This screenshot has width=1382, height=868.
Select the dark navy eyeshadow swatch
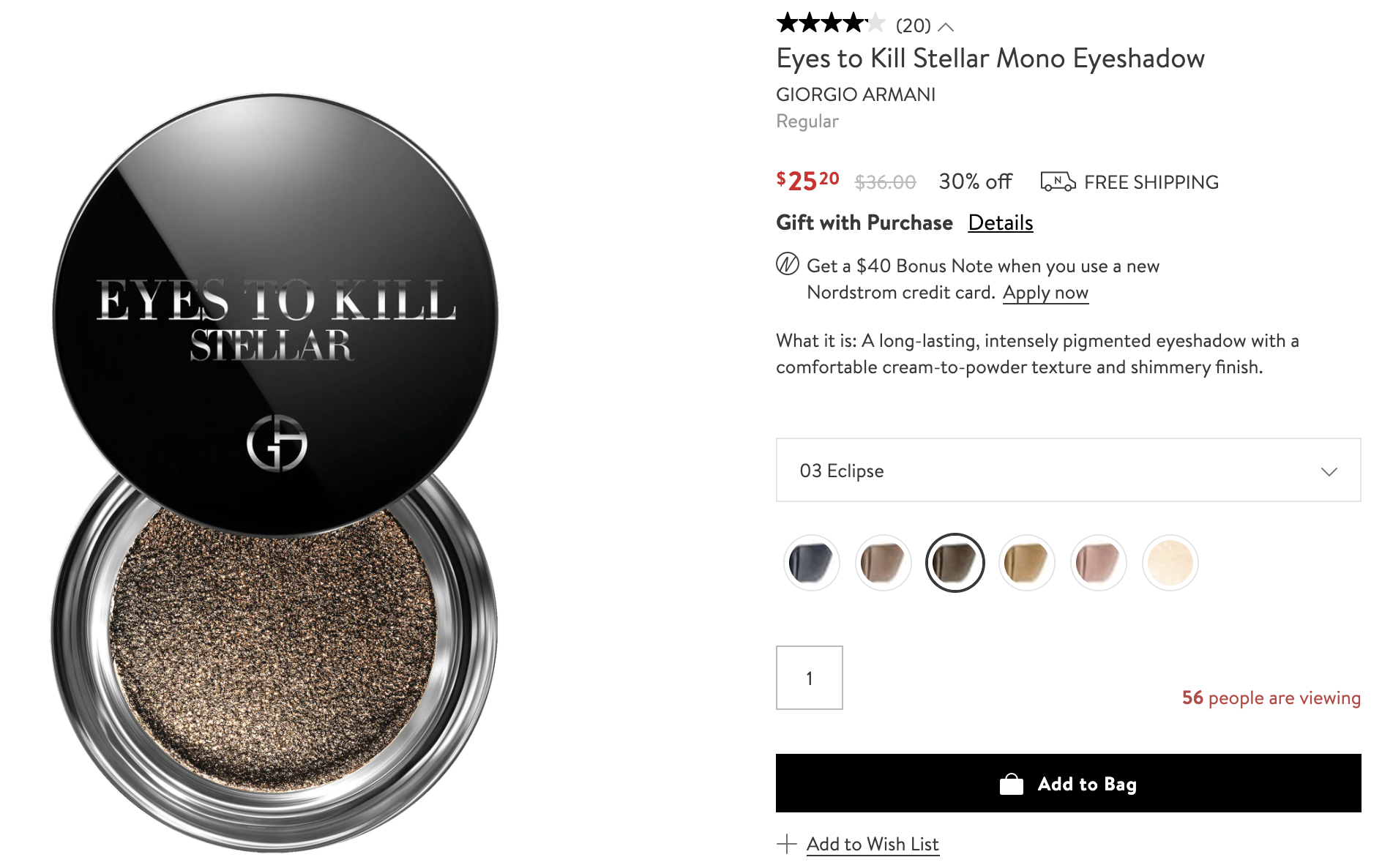(811, 563)
